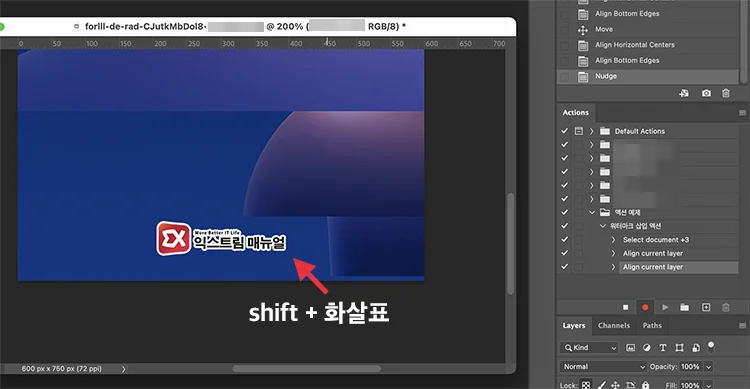750x389 pixels.
Task: Lock image pixels brush icon
Action: tap(602, 385)
